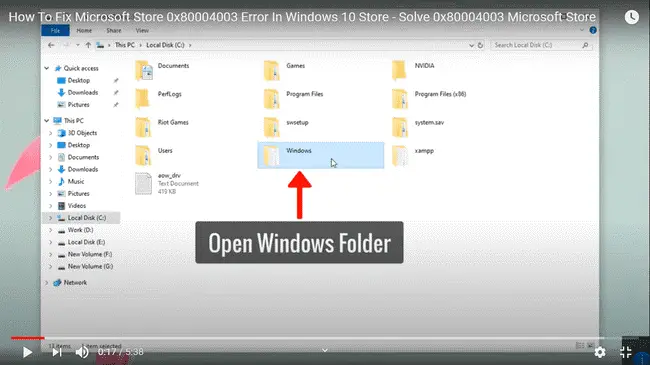
Task: Expand Work (D:) tree node
Action: pos(51,230)
